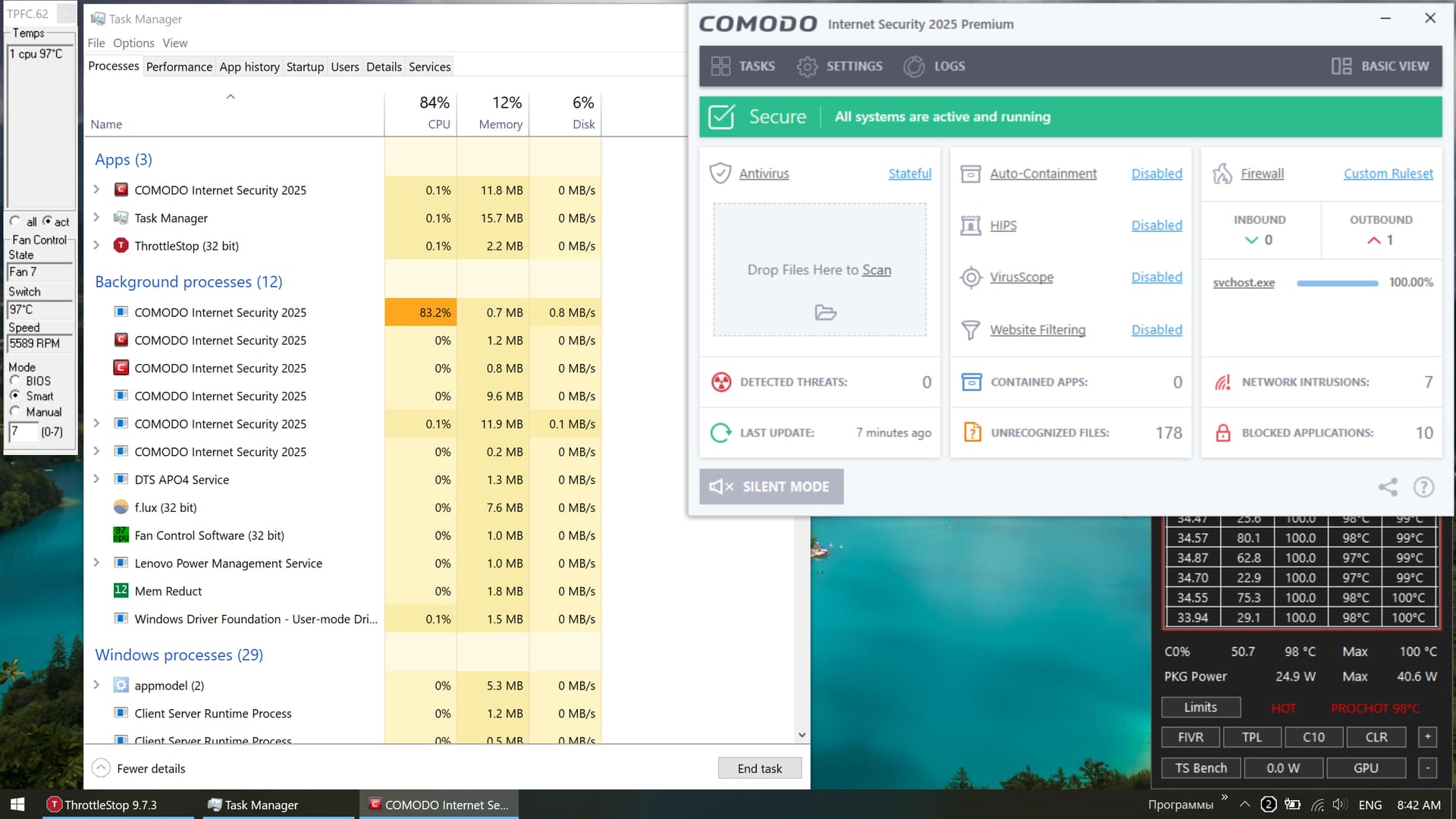Switch to the App history tab

click(x=249, y=67)
